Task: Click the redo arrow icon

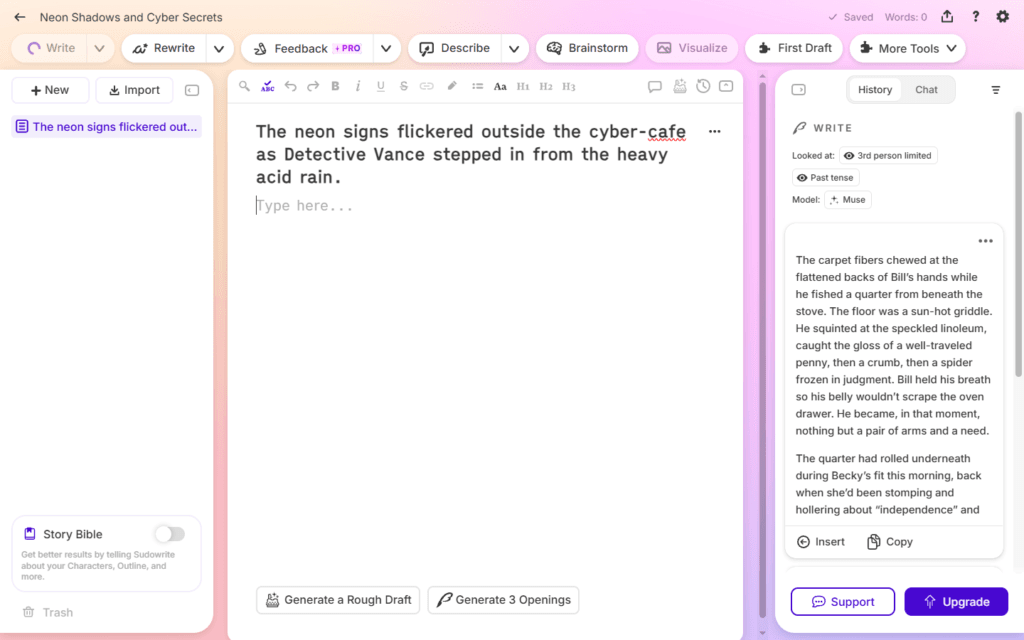Action: coord(313,86)
